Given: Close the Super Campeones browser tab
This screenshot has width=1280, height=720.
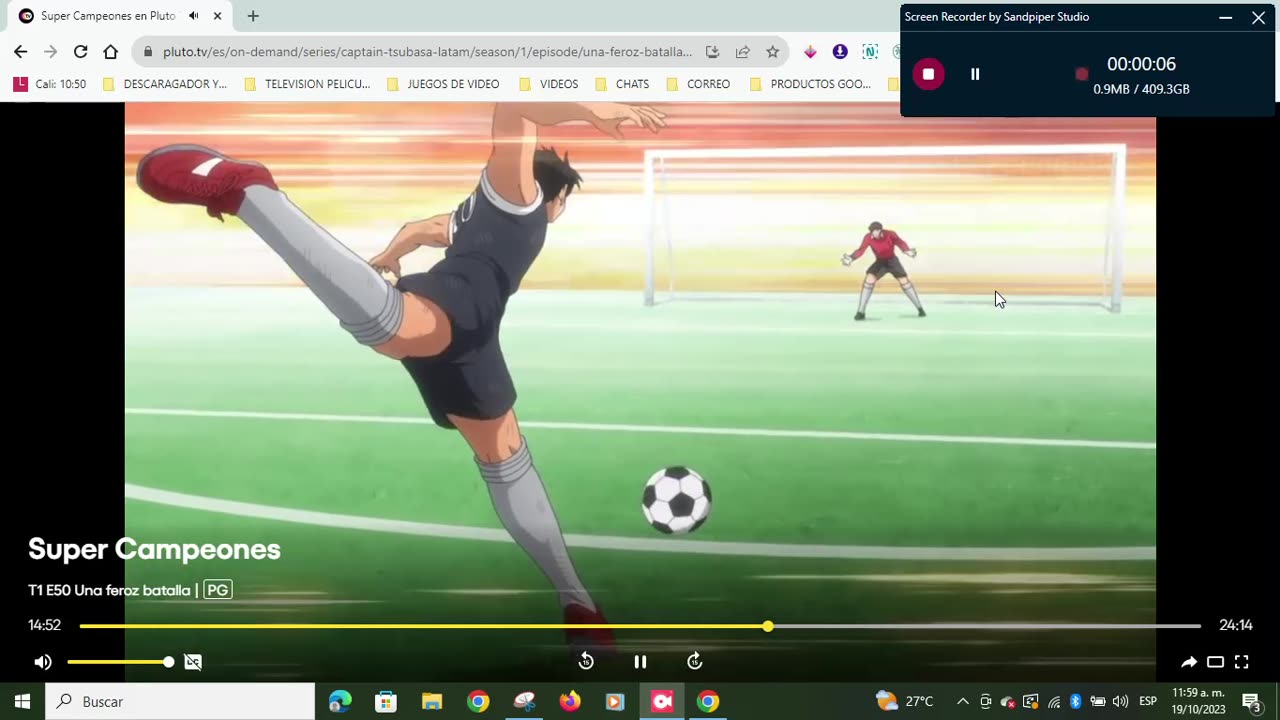Looking at the screenshot, I should pyautogui.click(x=217, y=16).
